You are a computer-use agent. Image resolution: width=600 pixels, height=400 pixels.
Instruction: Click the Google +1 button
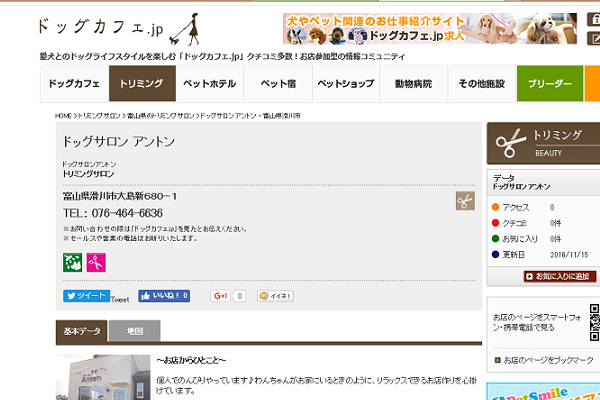pos(221,296)
